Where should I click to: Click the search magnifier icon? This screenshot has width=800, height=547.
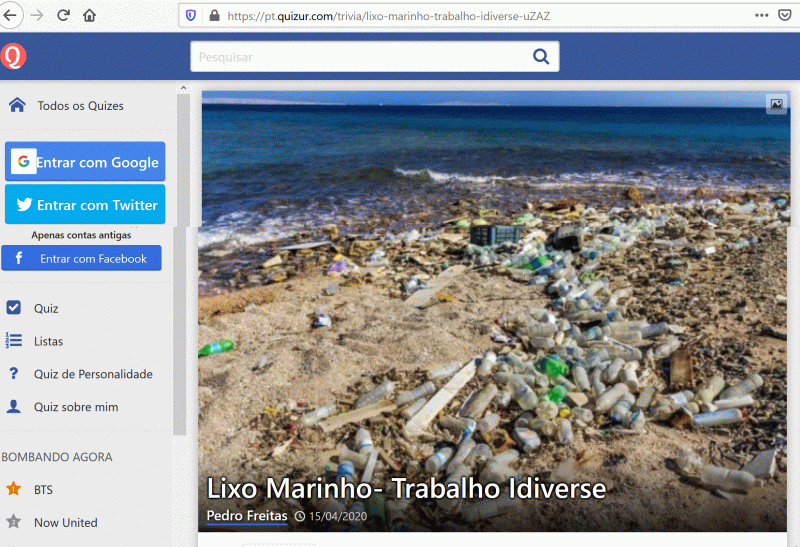tap(541, 57)
